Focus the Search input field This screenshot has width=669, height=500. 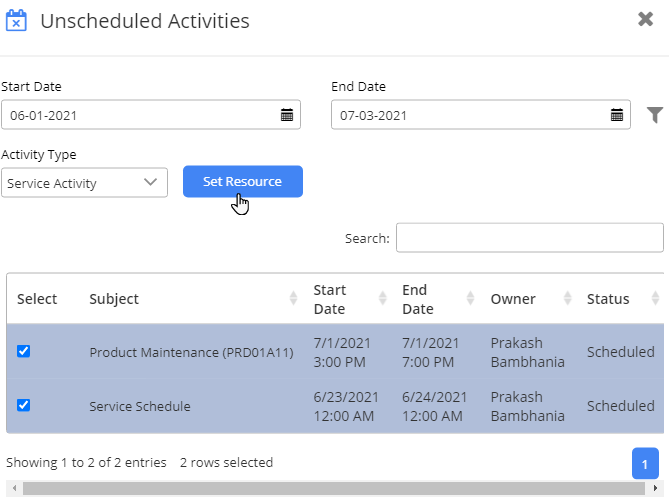click(529, 238)
